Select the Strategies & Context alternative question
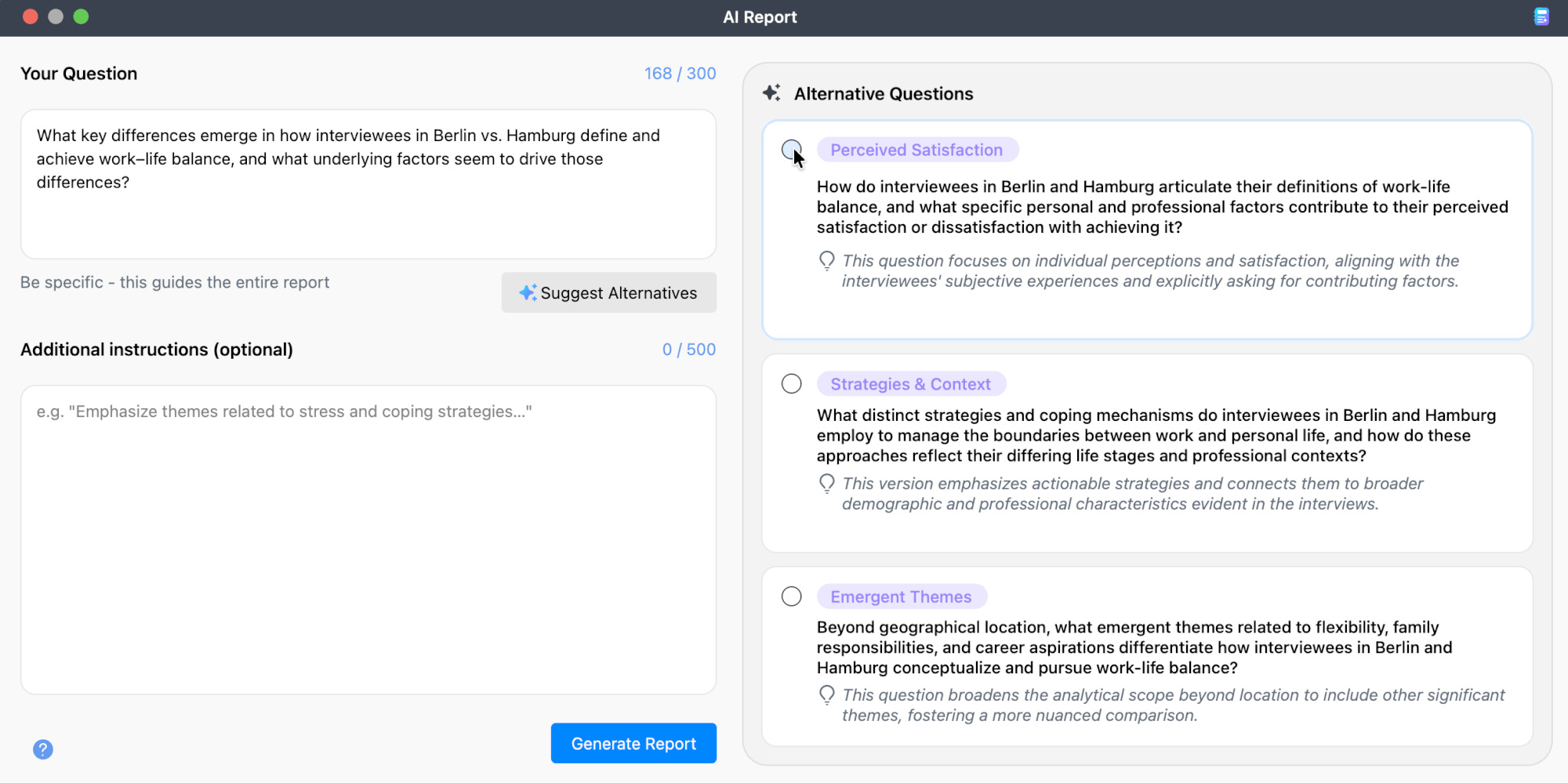 pyautogui.click(x=791, y=383)
